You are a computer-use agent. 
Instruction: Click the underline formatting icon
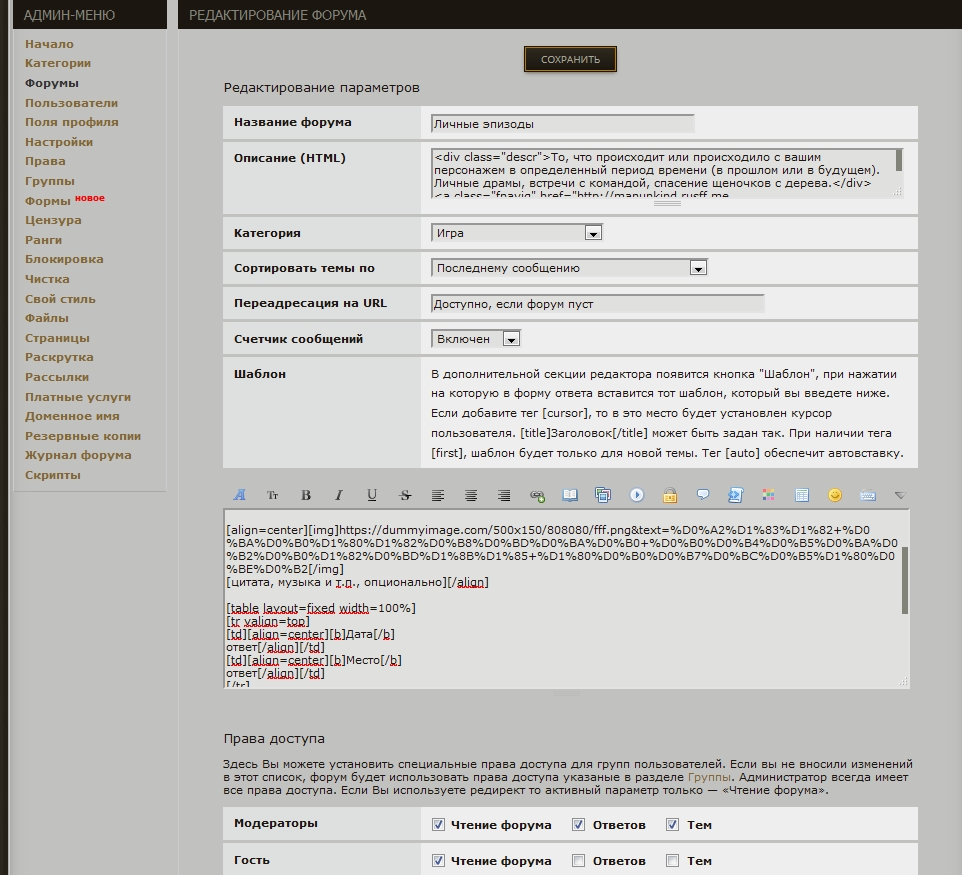click(x=372, y=495)
